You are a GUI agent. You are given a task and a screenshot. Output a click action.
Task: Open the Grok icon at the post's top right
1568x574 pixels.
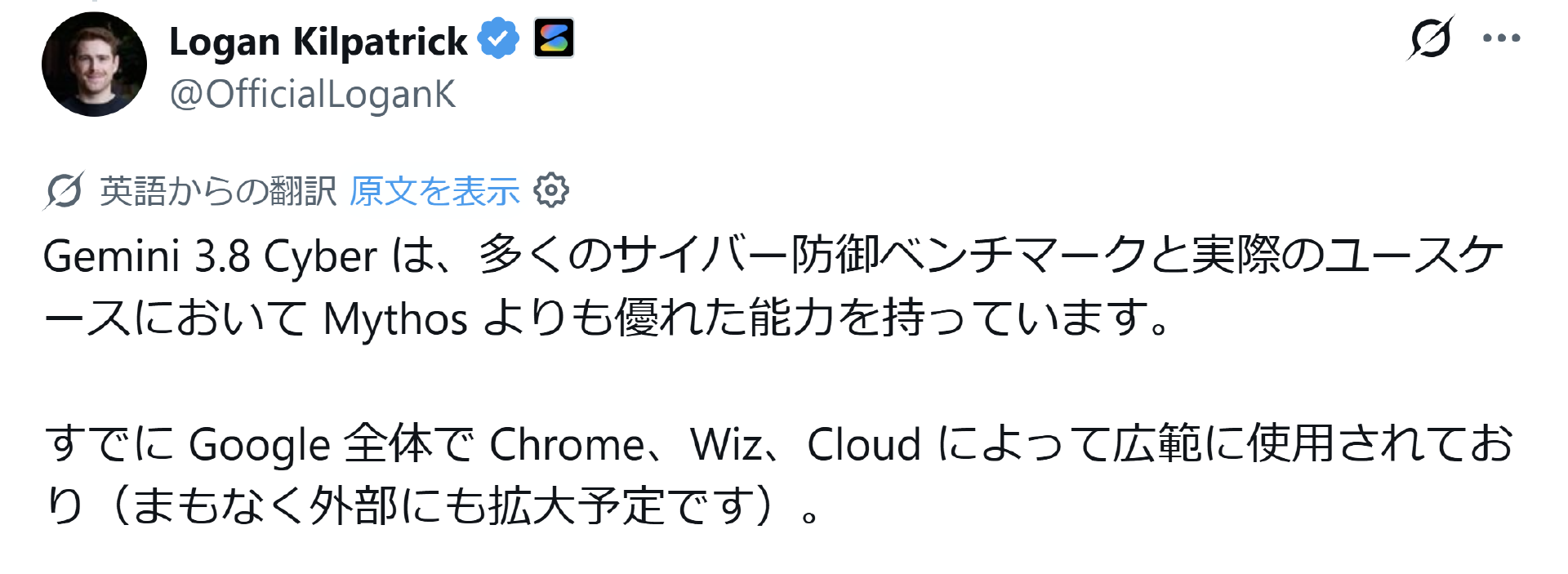click(1431, 38)
